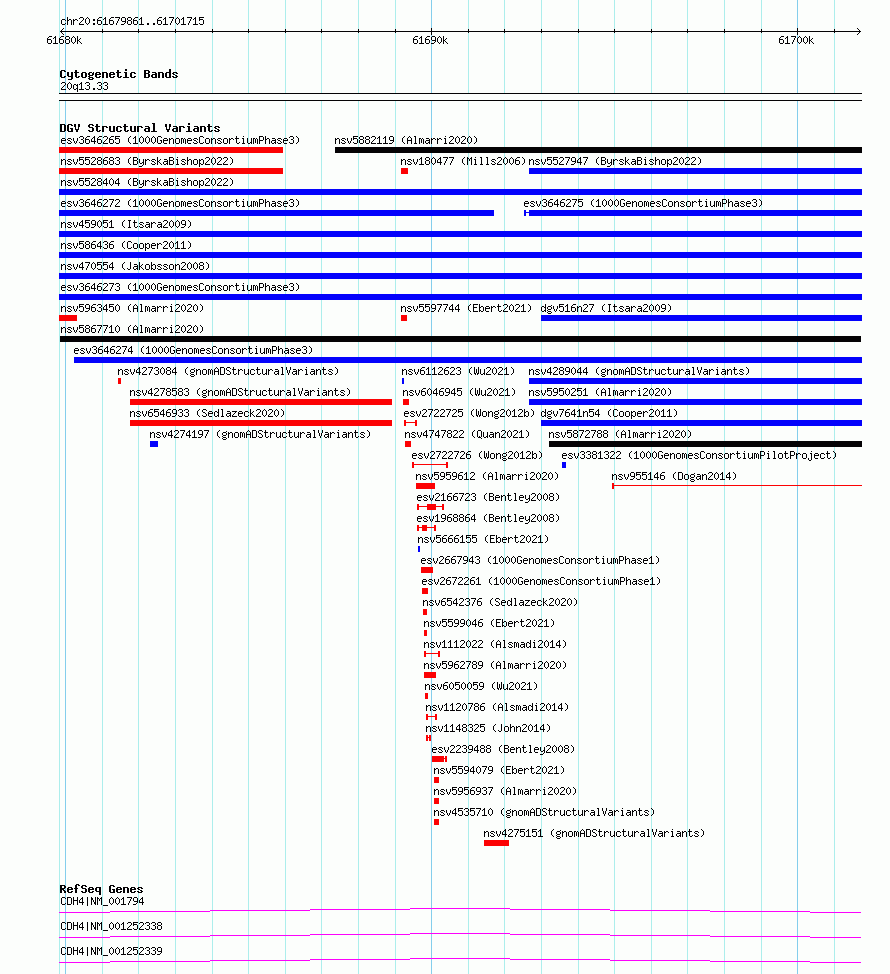Screen dimensions: 890x974
Task: Click nsv6546933 (Sedlazeck2020) label
Action: point(207,414)
